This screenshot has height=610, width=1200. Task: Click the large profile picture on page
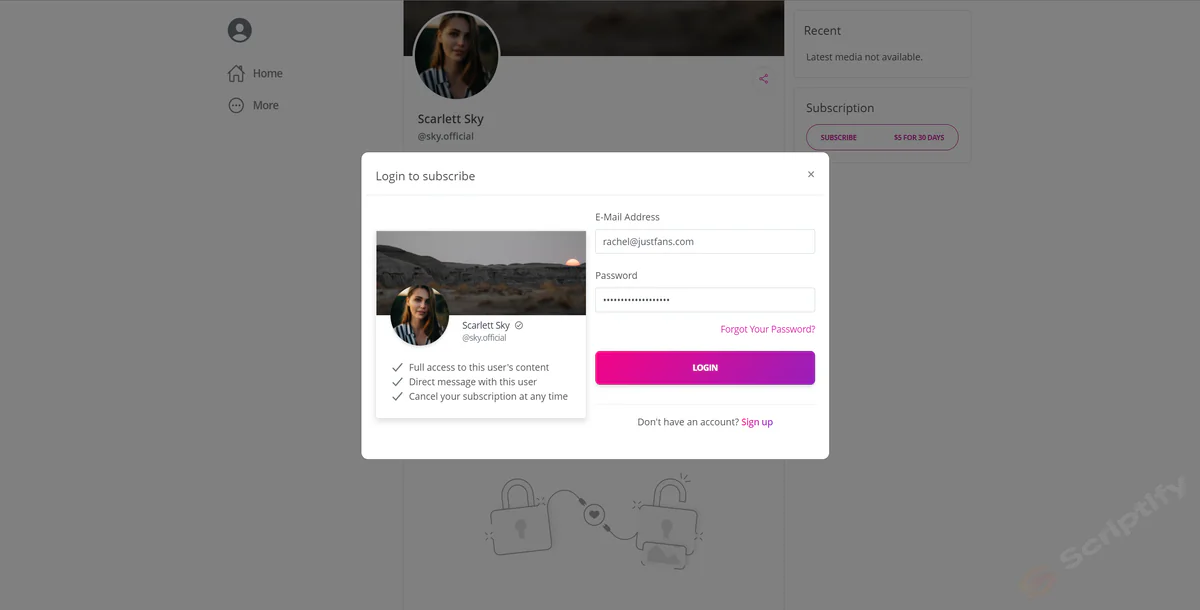tap(456, 55)
